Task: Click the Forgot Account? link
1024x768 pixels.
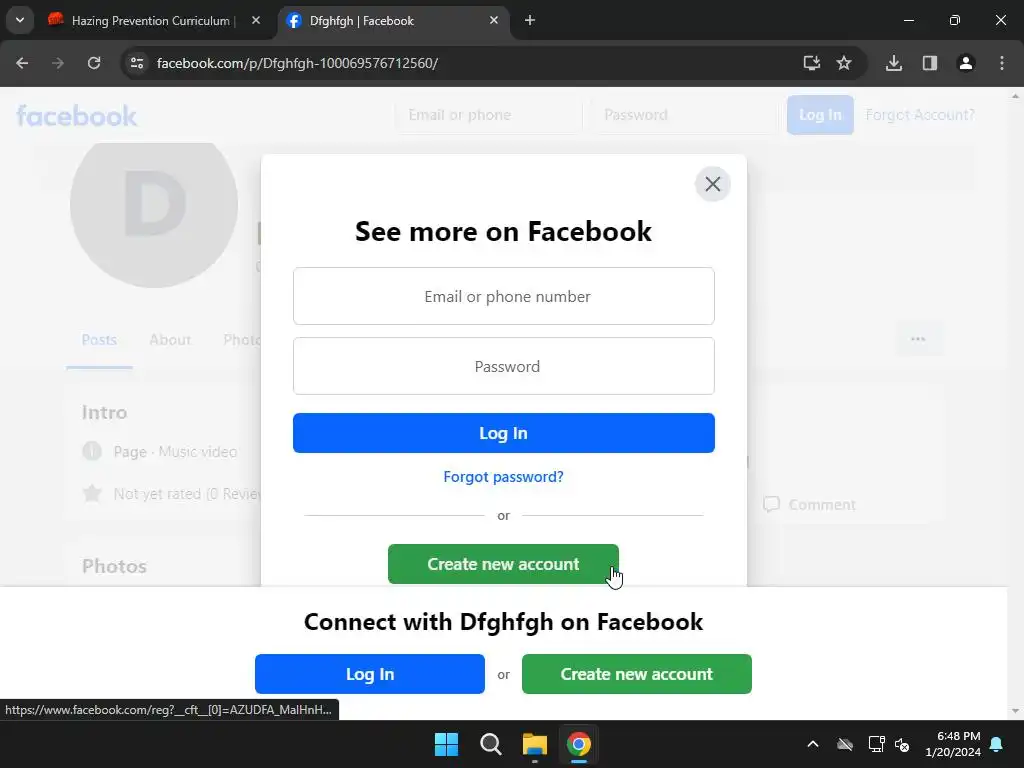Action: [920, 115]
